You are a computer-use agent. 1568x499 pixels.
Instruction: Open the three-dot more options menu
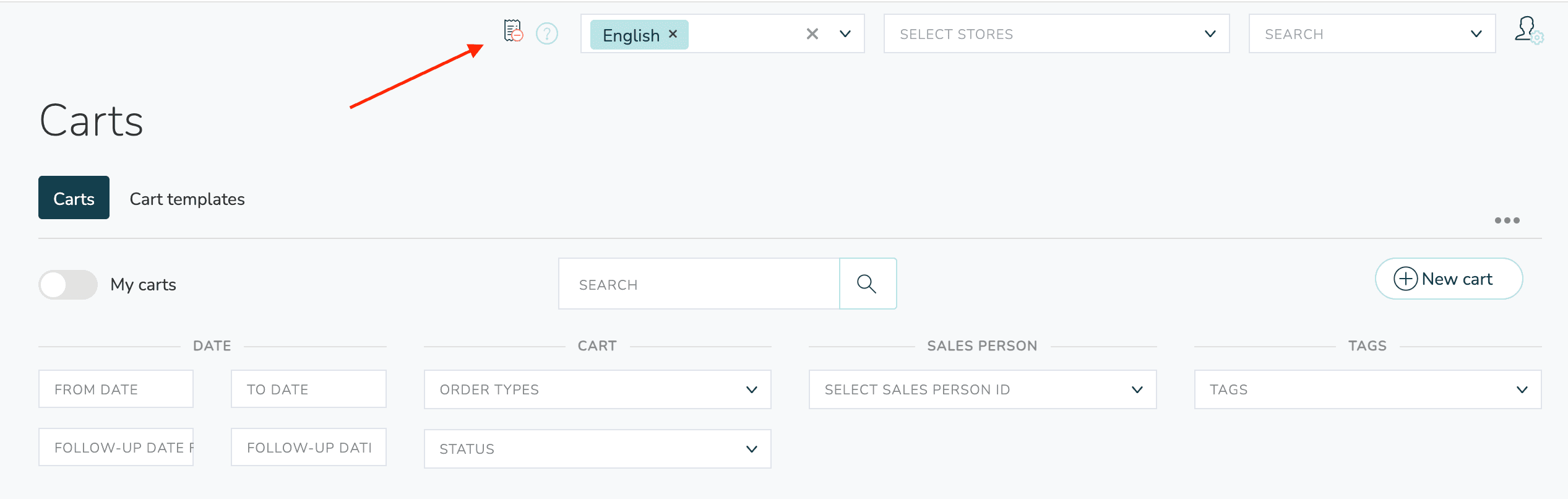coord(1507,220)
